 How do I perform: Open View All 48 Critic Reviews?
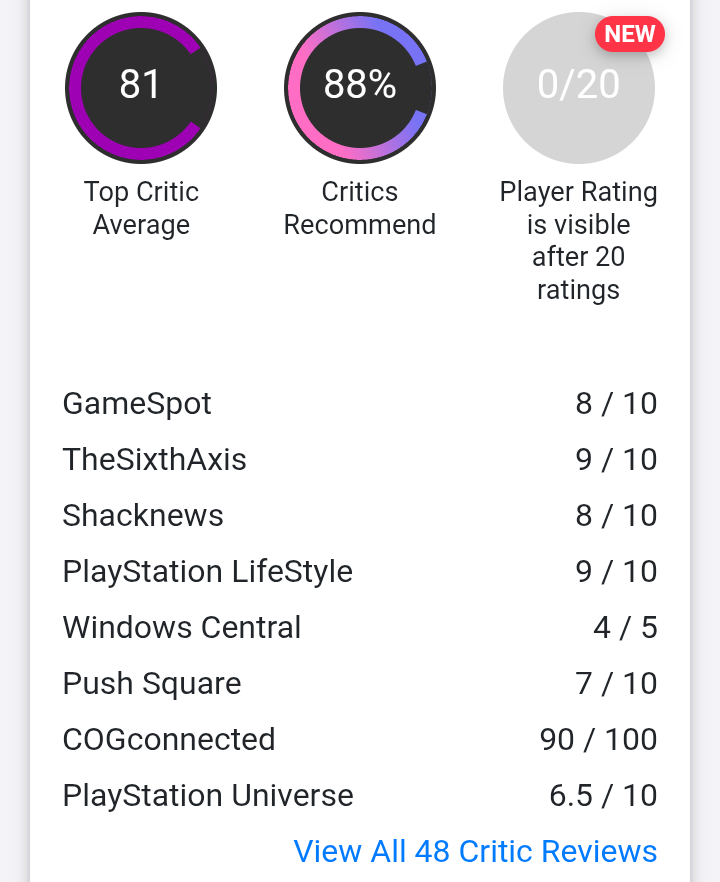click(475, 851)
